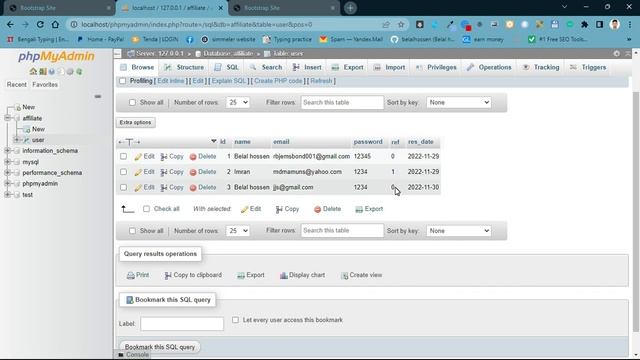Click the phpMyAdmin home icon
Viewport: 640px width, 360px height.
point(33,71)
